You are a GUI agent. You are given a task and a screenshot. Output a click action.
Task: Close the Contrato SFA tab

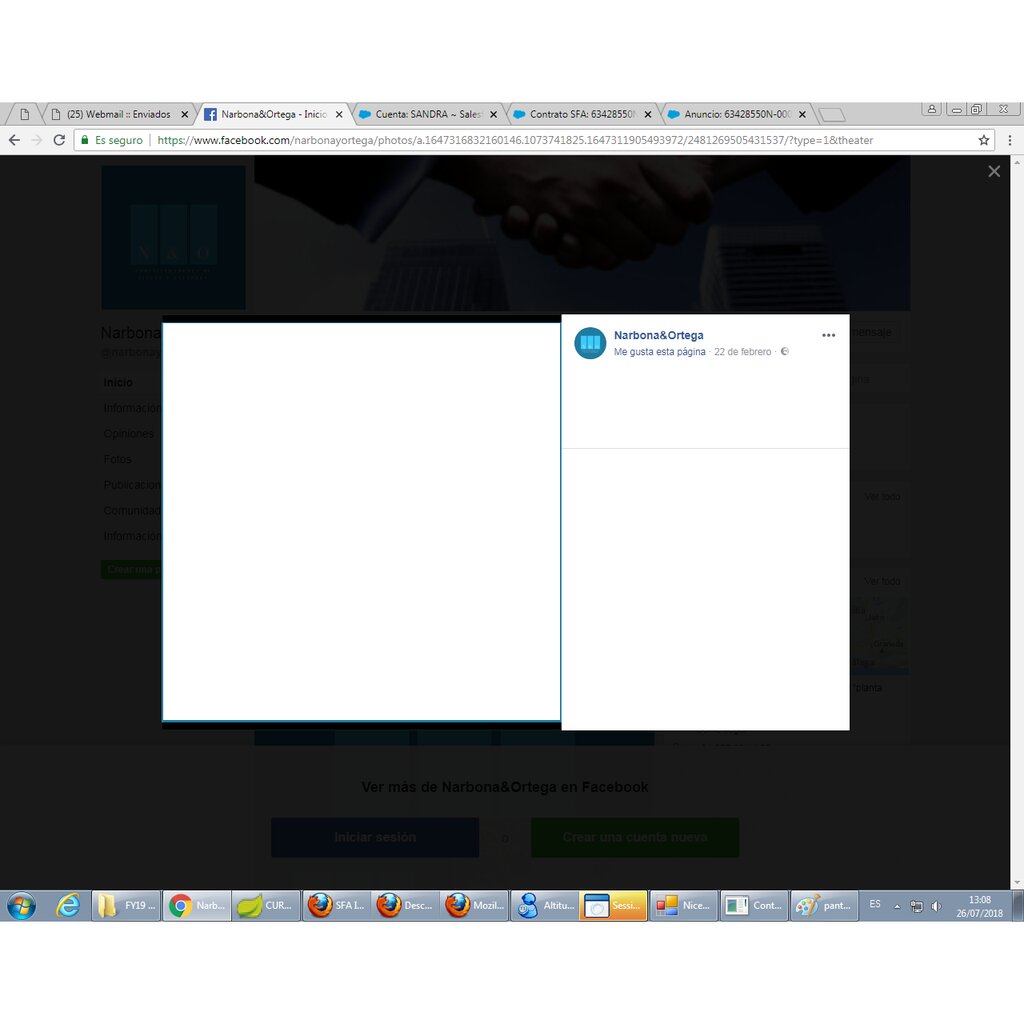[x=648, y=114]
